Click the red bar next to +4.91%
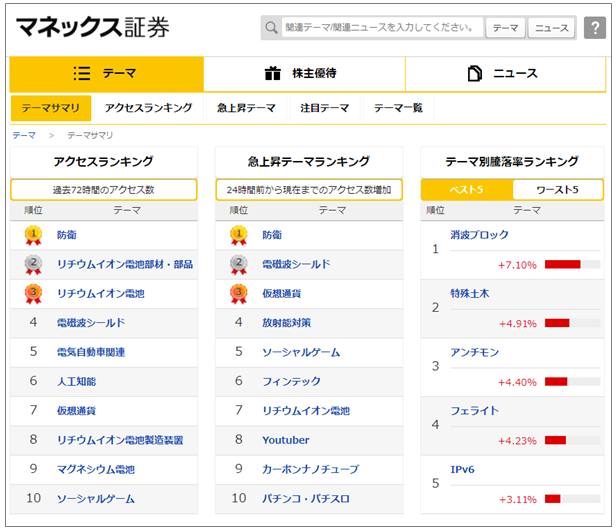This screenshot has height=530, width=616. pos(557,323)
